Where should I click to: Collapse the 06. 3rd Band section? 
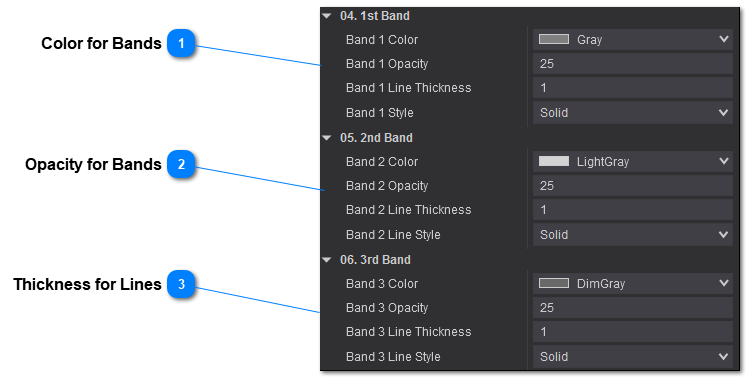327,260
